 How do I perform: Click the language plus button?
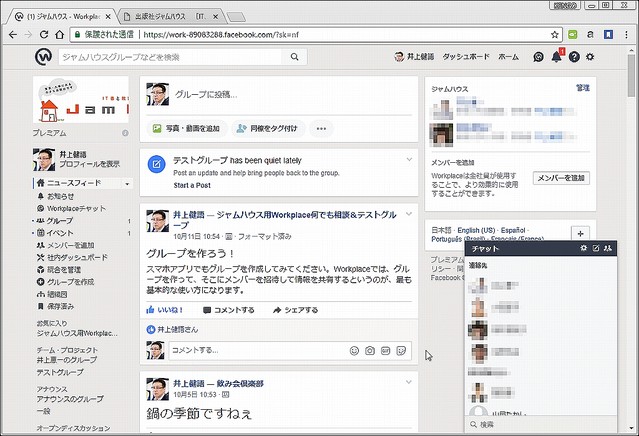[x=580, y=233]
